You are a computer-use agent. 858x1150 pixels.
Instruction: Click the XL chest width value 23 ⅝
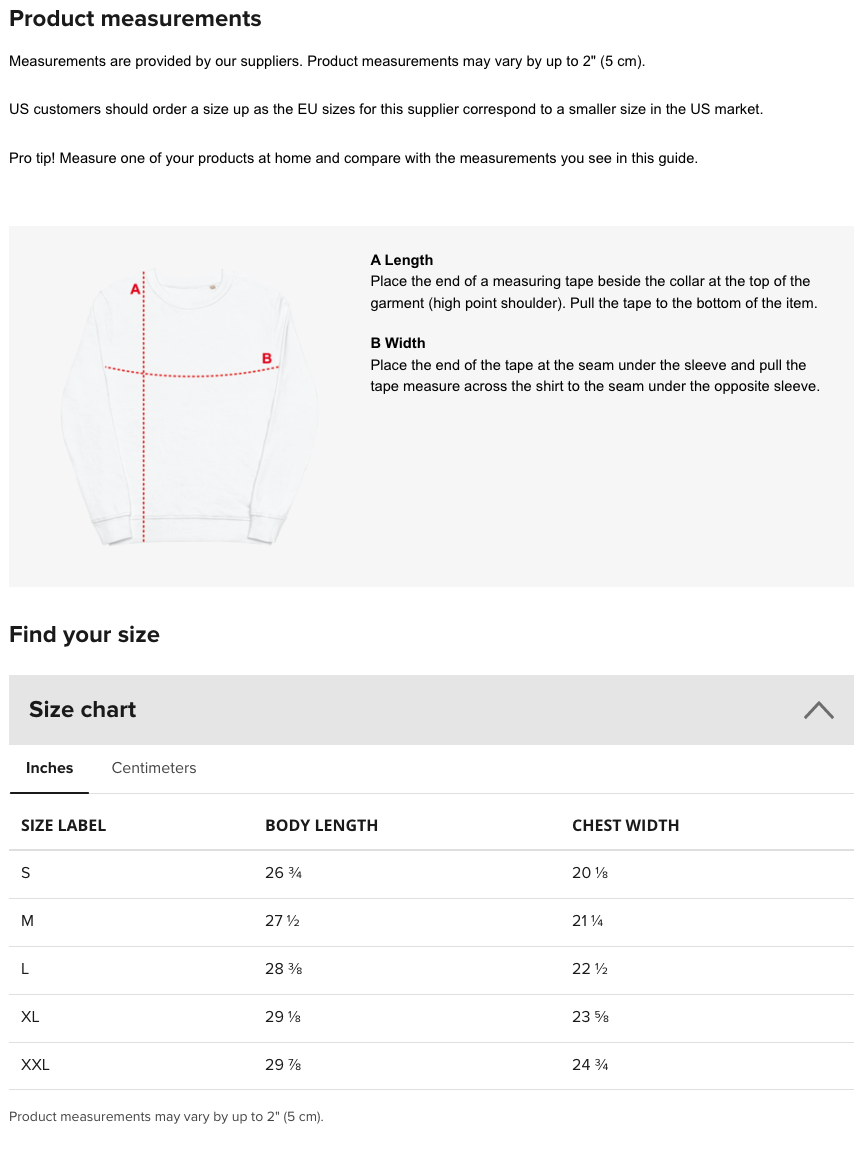coord(590,1017)
